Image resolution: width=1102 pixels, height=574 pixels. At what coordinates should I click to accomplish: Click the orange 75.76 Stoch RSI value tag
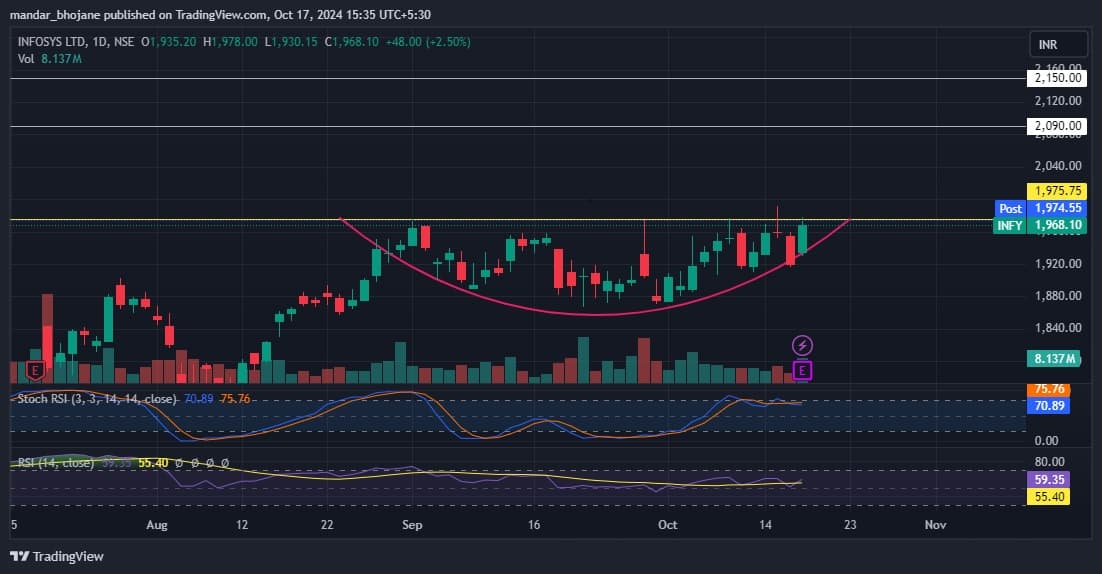[1050, 389]
